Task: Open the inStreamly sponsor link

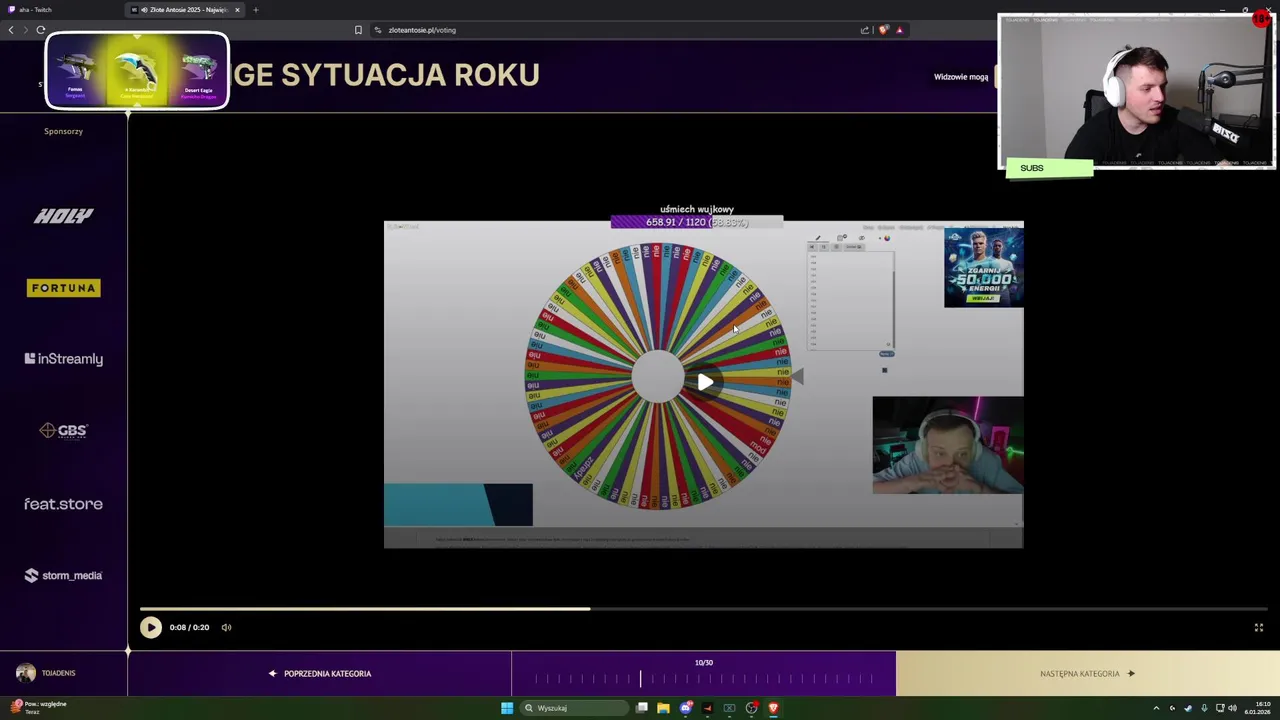Action: (x=64, y=359)
